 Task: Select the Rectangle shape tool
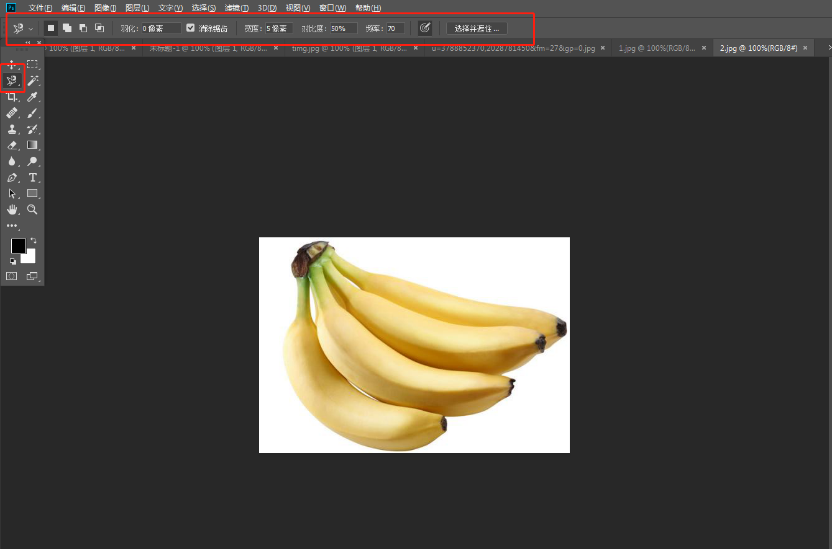pos(32,194)
